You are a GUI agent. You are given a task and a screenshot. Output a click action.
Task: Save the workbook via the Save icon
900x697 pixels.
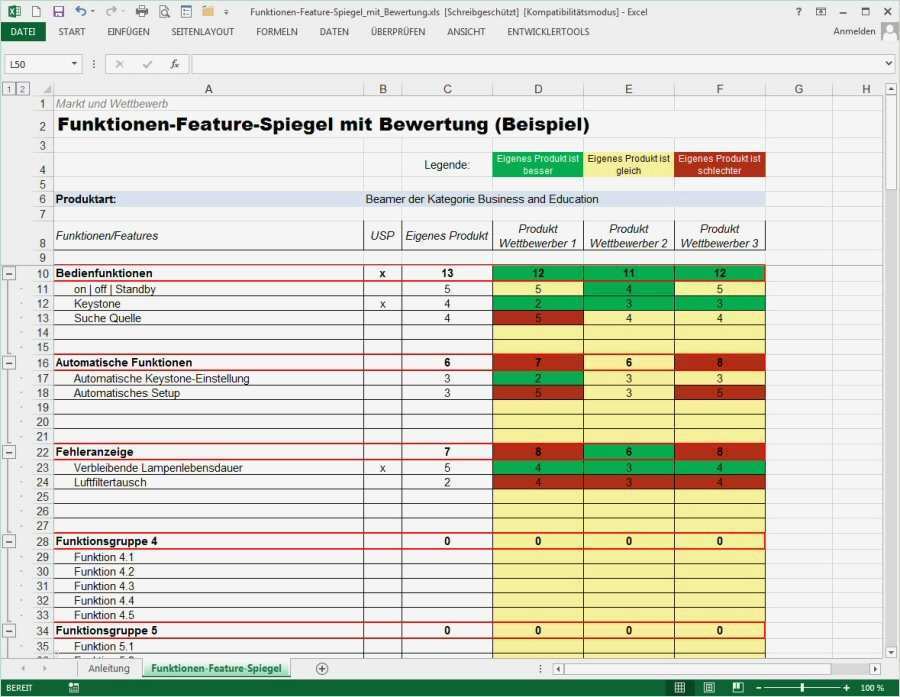tap(58, 11)
